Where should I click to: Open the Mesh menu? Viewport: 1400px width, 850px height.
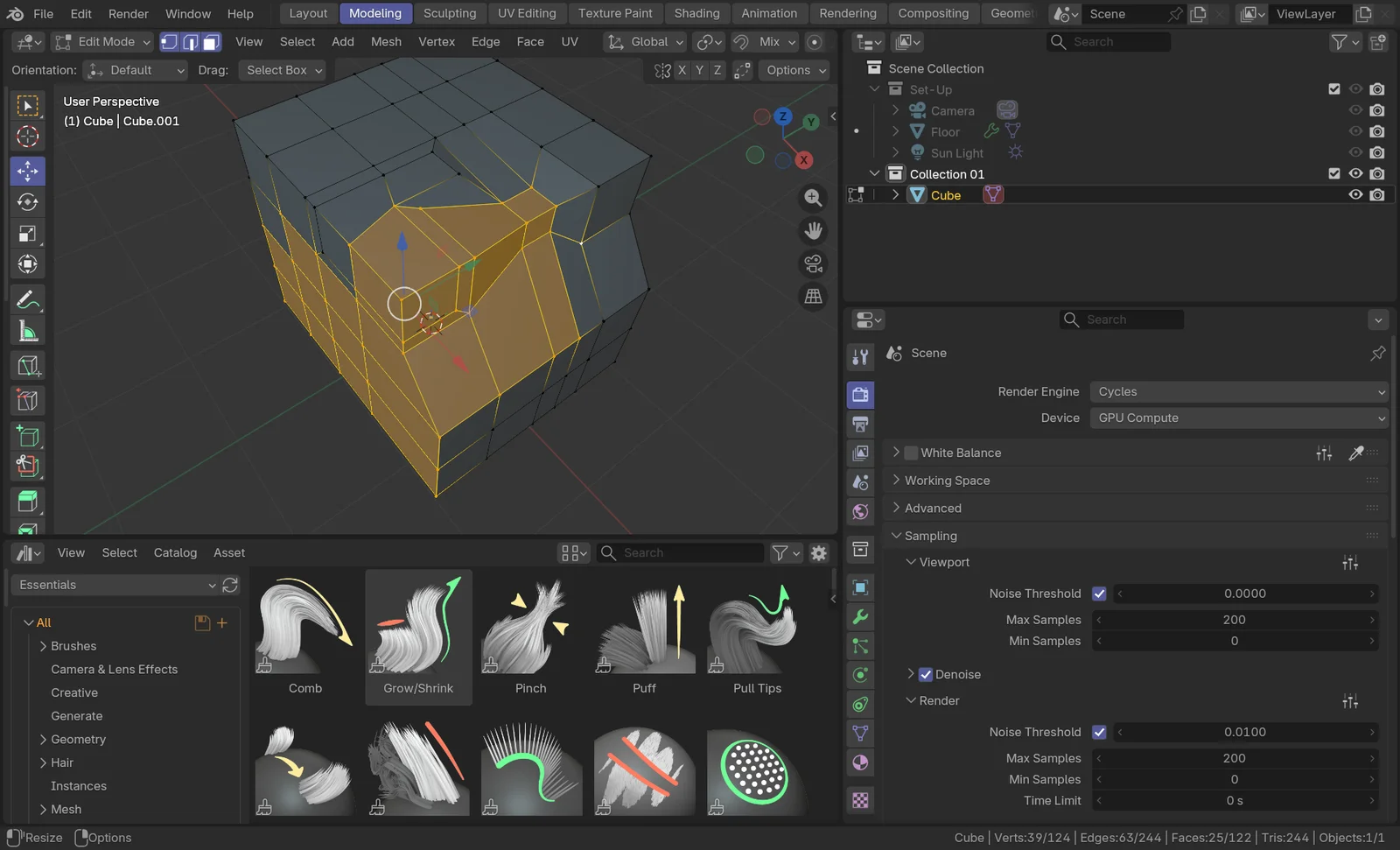click(386, 42)
